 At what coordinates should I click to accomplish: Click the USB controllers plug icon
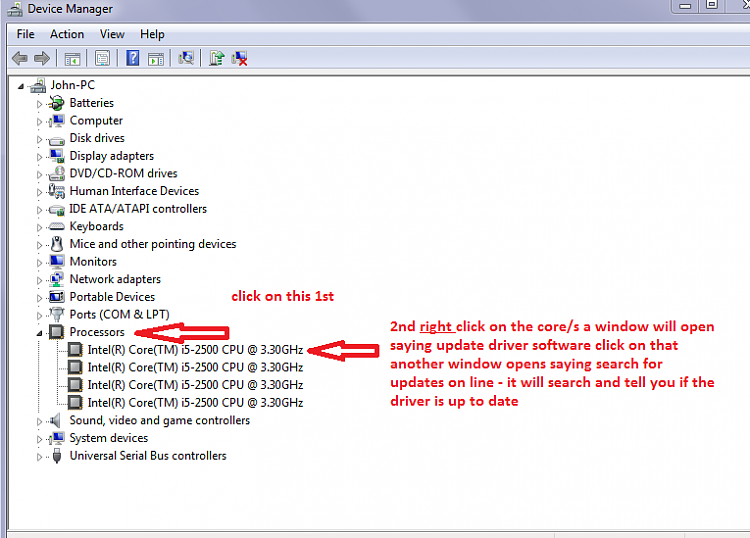point(57,456)
